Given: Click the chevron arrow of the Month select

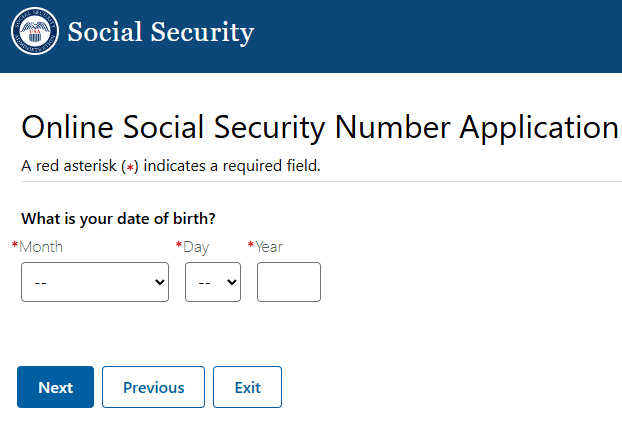Looking at the screenshot, I should (x=160, y=283).
